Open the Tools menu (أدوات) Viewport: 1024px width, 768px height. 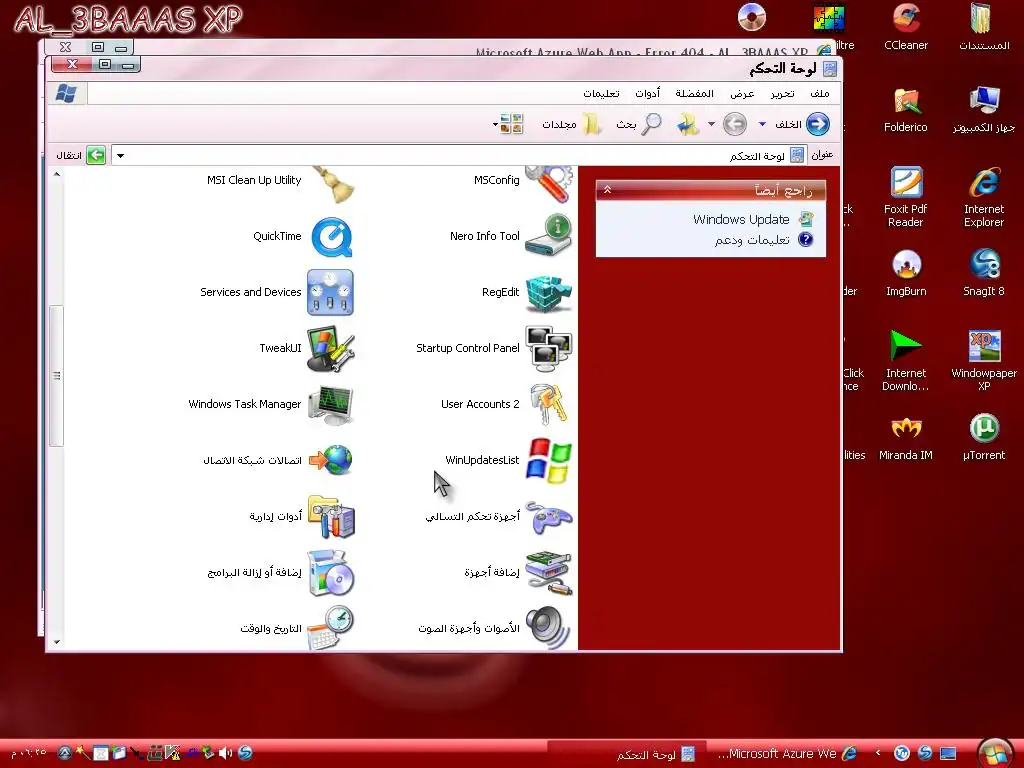pyautogui.click(x=647, y=93)
